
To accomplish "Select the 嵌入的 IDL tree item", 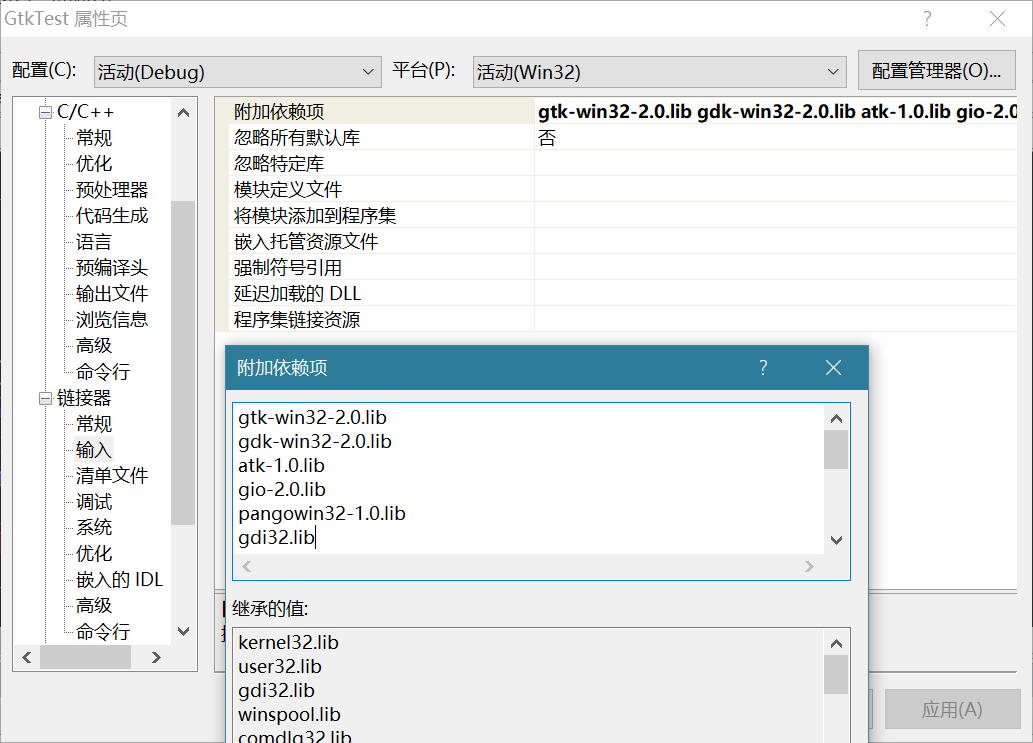I will click(119, 580).
